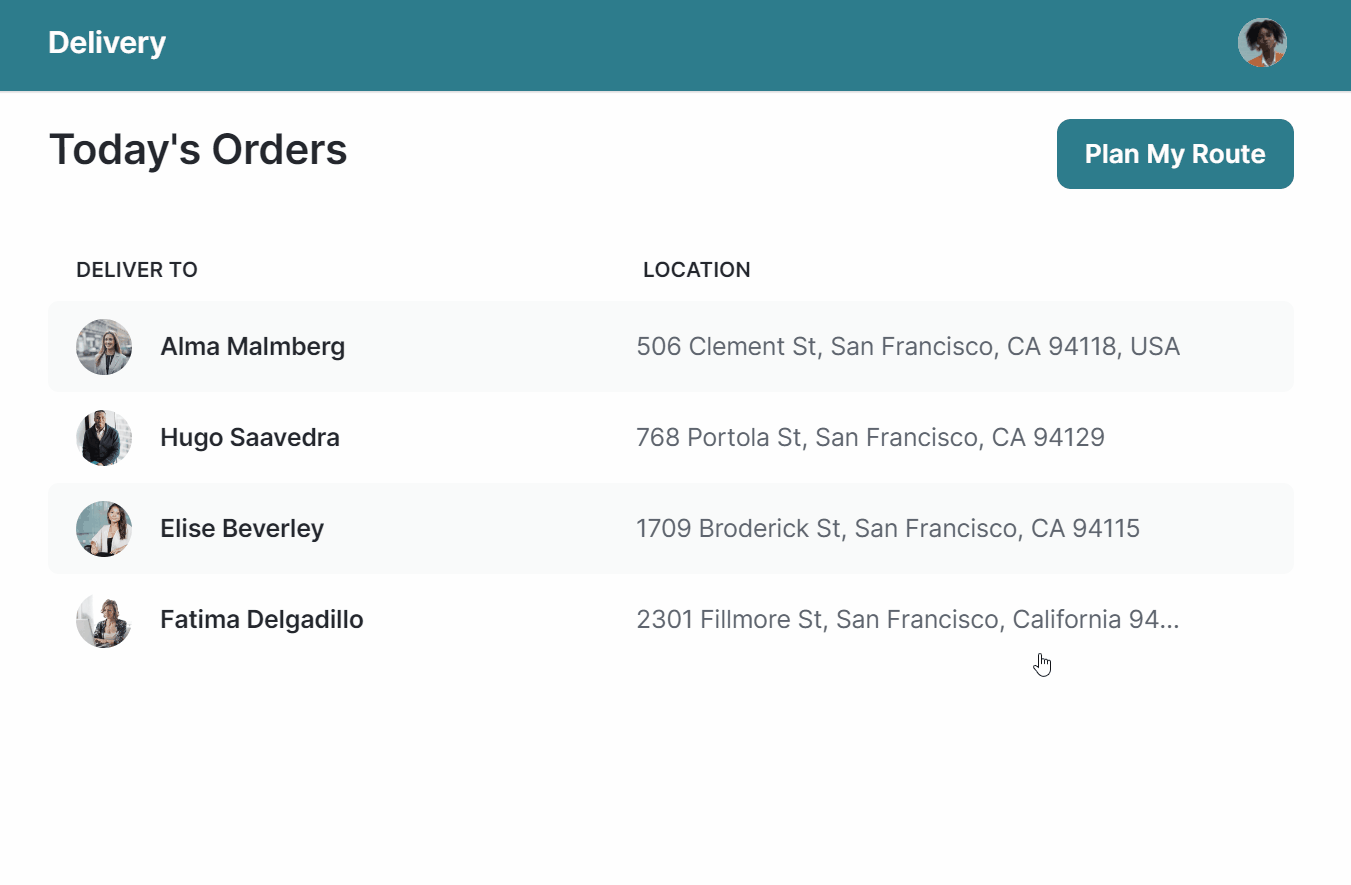Image resolution: width=1351 pixels, height=885 pixels.
Task: Click Alma Malmberg's profile photo
Action: (x=104, y=347)
